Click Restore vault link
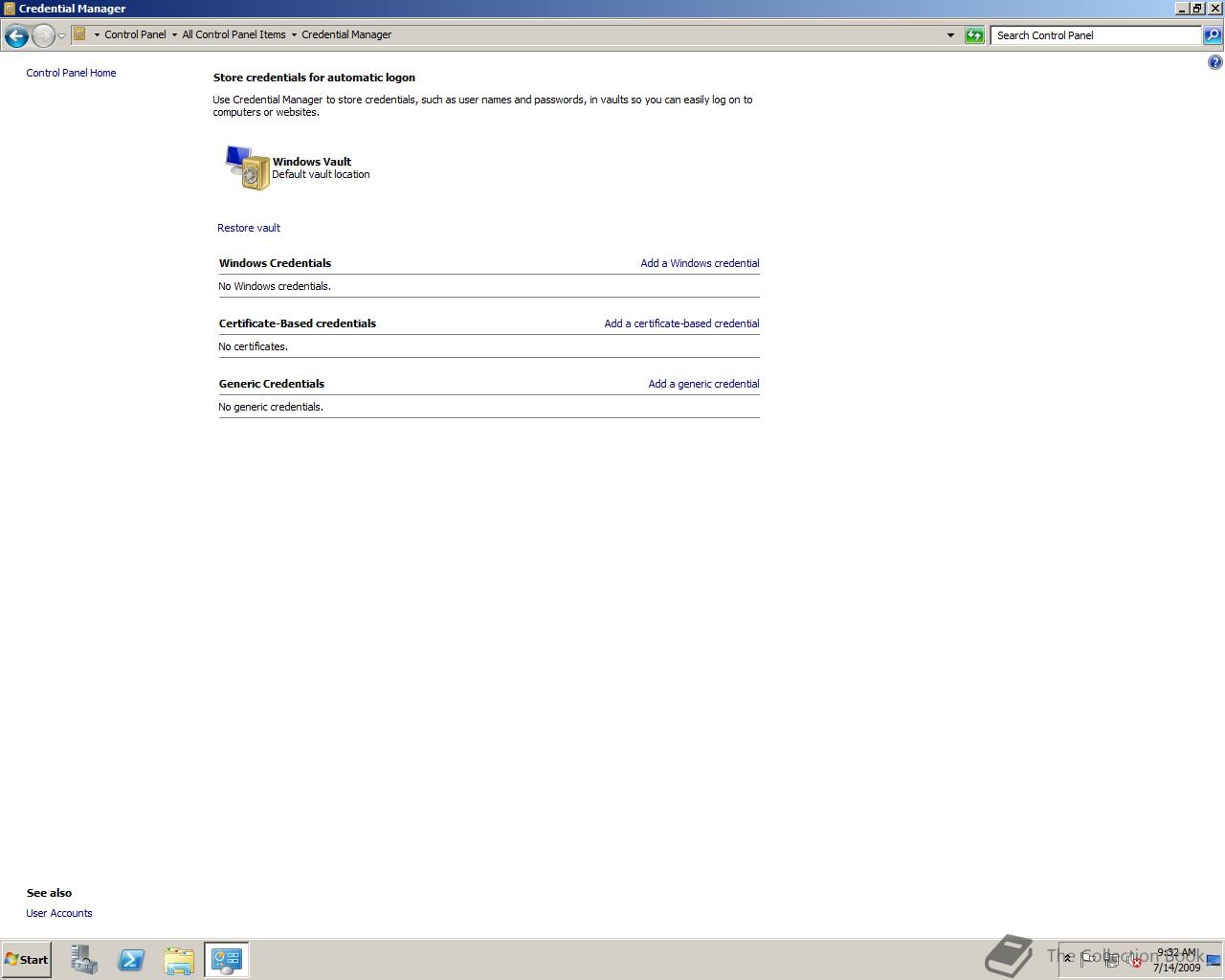 pos(249,228)
